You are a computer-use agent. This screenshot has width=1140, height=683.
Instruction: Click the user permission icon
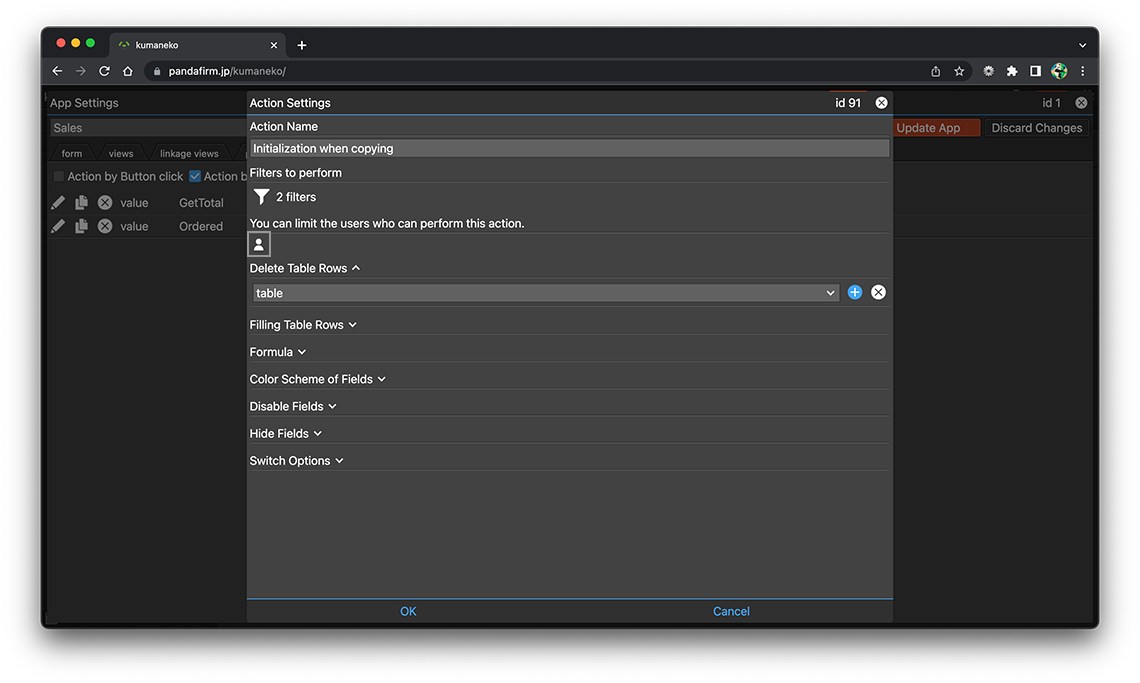pyautogui.click(x=259, y=244)
